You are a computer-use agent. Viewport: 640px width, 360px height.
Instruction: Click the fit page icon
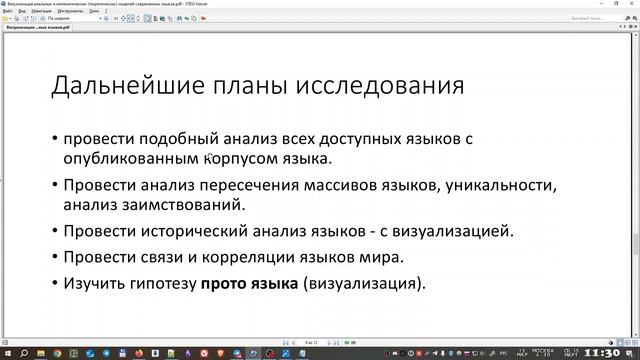(x=123, y=18)
